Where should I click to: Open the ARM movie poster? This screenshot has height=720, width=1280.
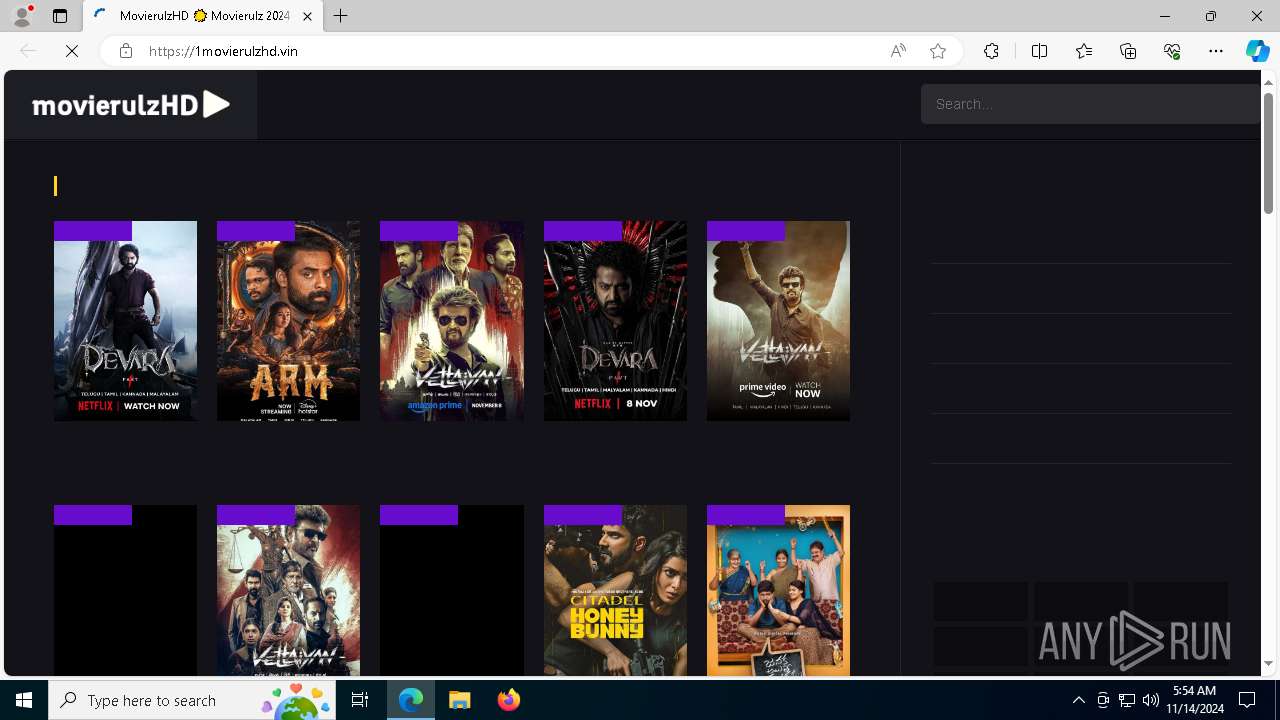288,321
